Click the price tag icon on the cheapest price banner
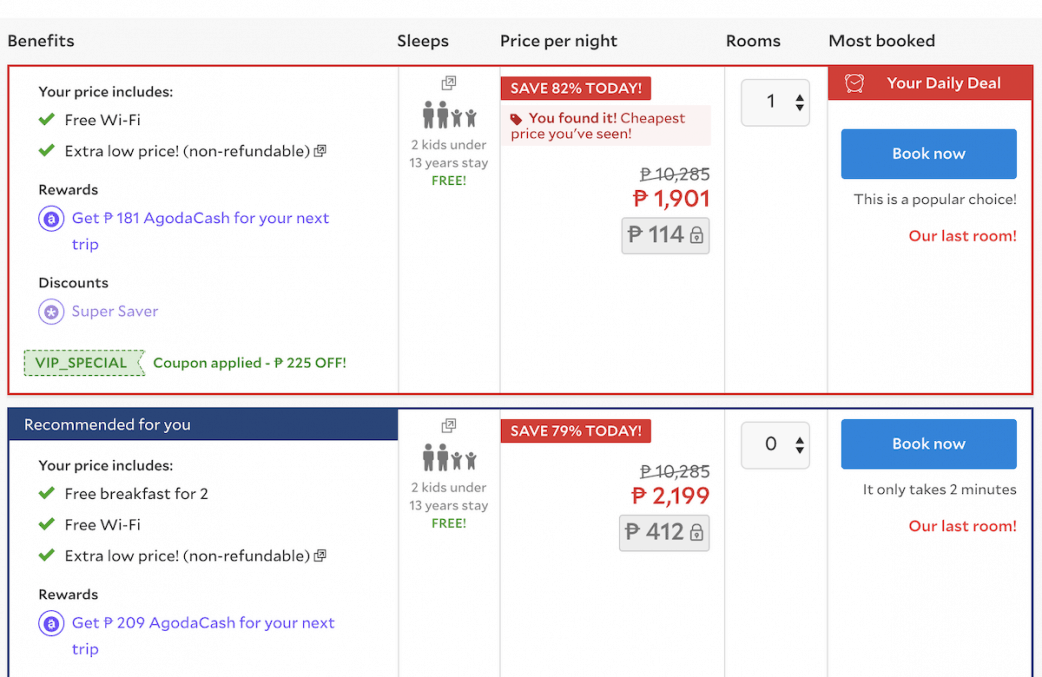This screenshot has height=677, width=1042. [x=516, y=120]
